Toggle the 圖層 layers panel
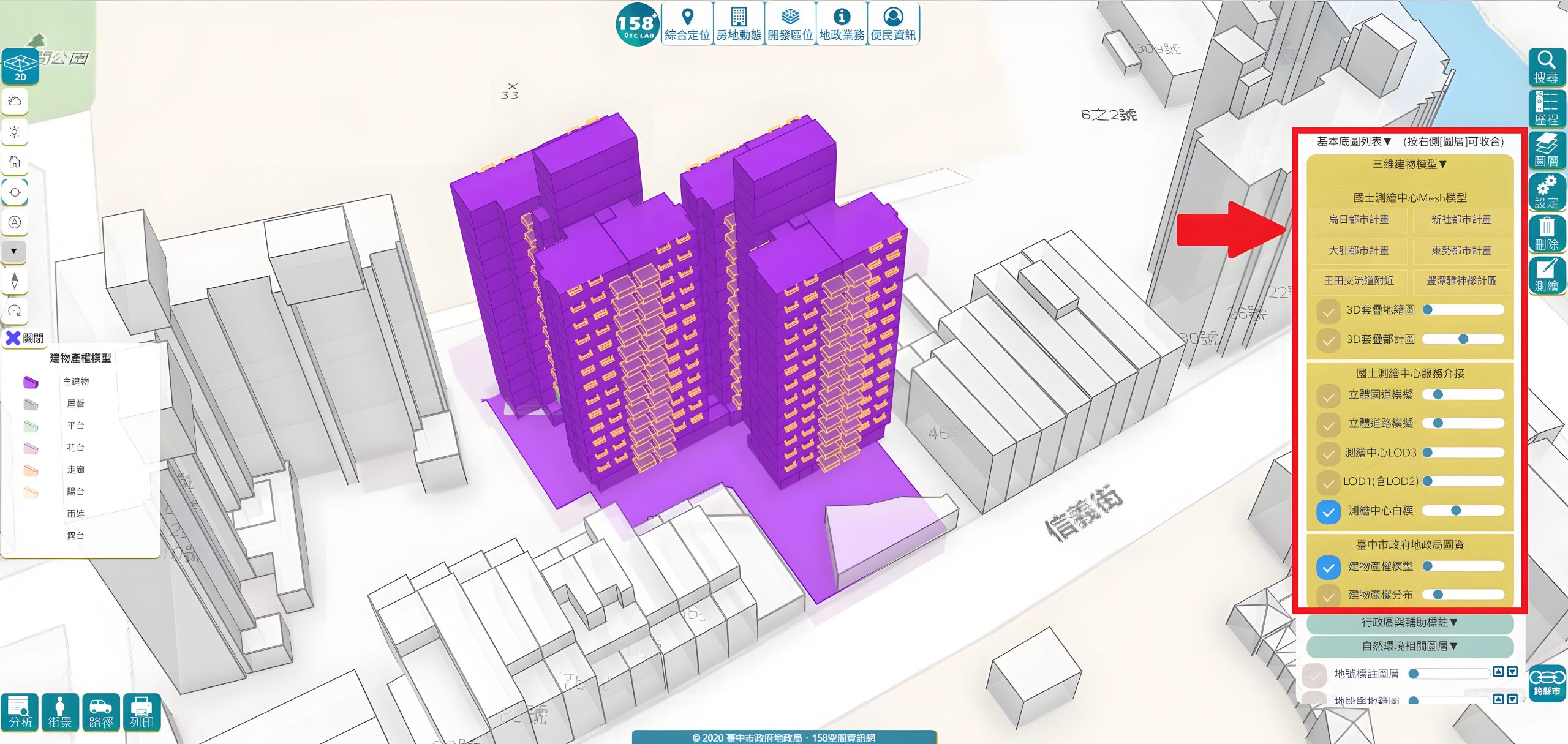 (1547, 150)
